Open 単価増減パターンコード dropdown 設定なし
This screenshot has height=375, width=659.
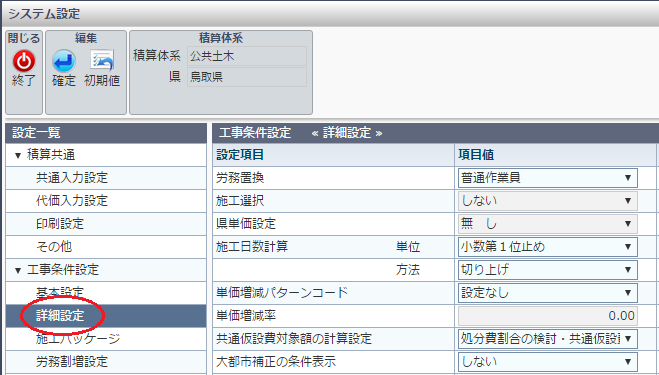[x=548, y=293]
